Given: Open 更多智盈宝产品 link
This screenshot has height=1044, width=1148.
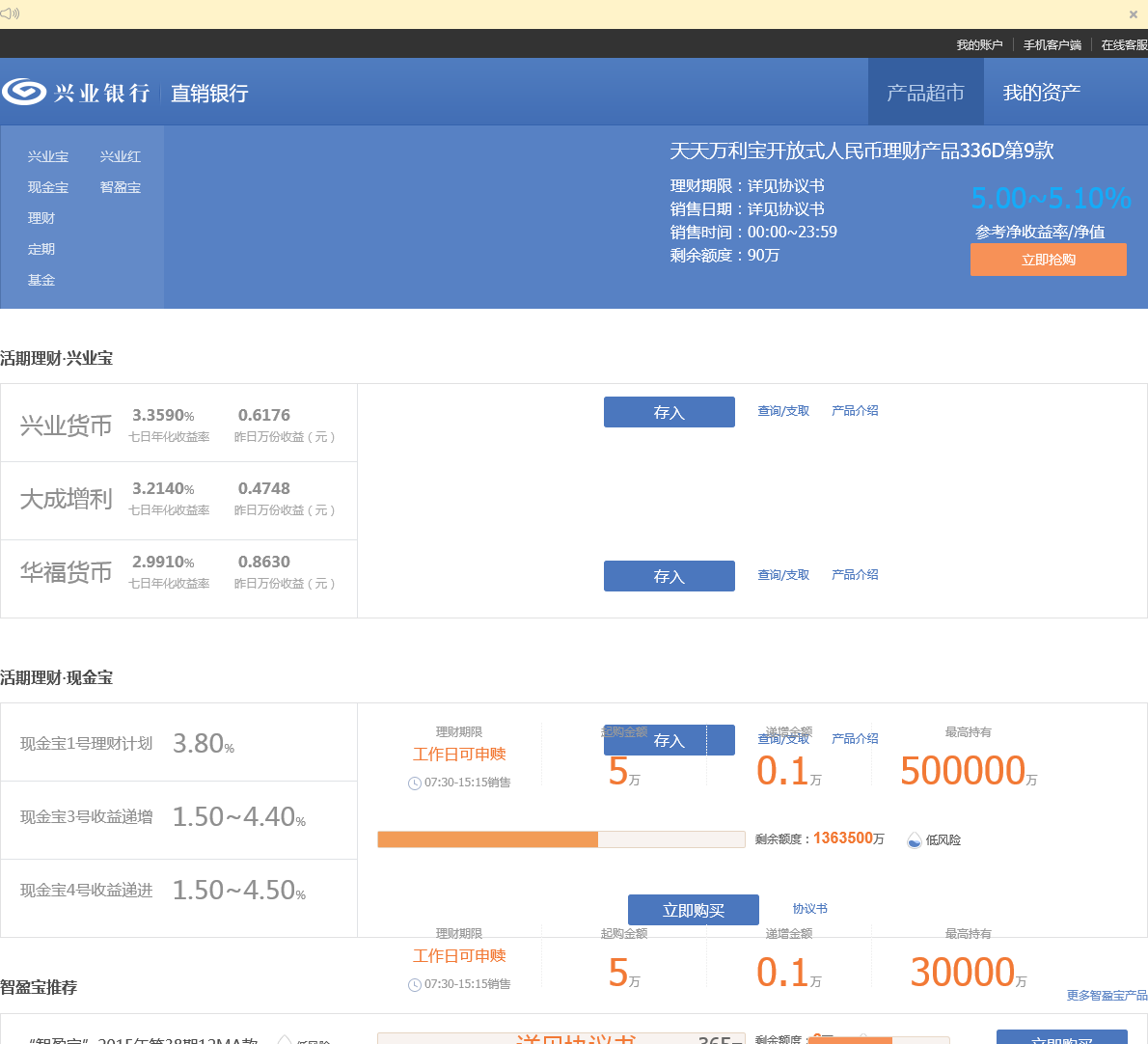Looking at the screenshot, I should (1107, 996).
